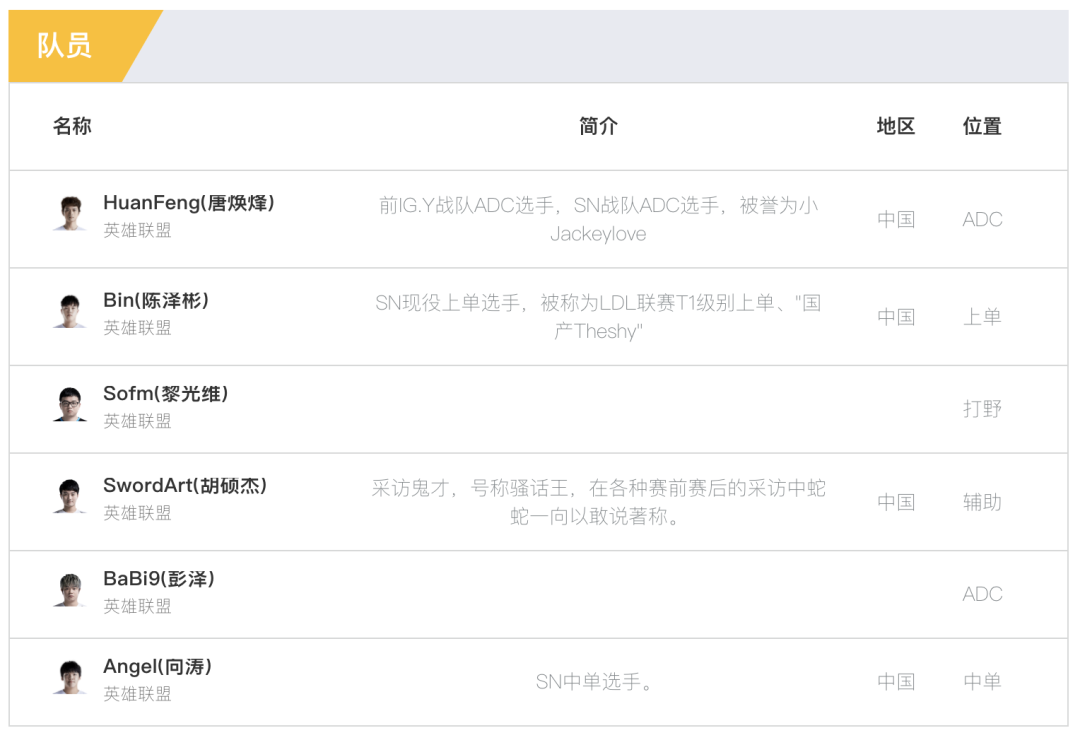The width and height of the screenshot is (1080, 745).
Task: Open SwordArt(胡硕杰) player page
Action: [x=185, y=486]
